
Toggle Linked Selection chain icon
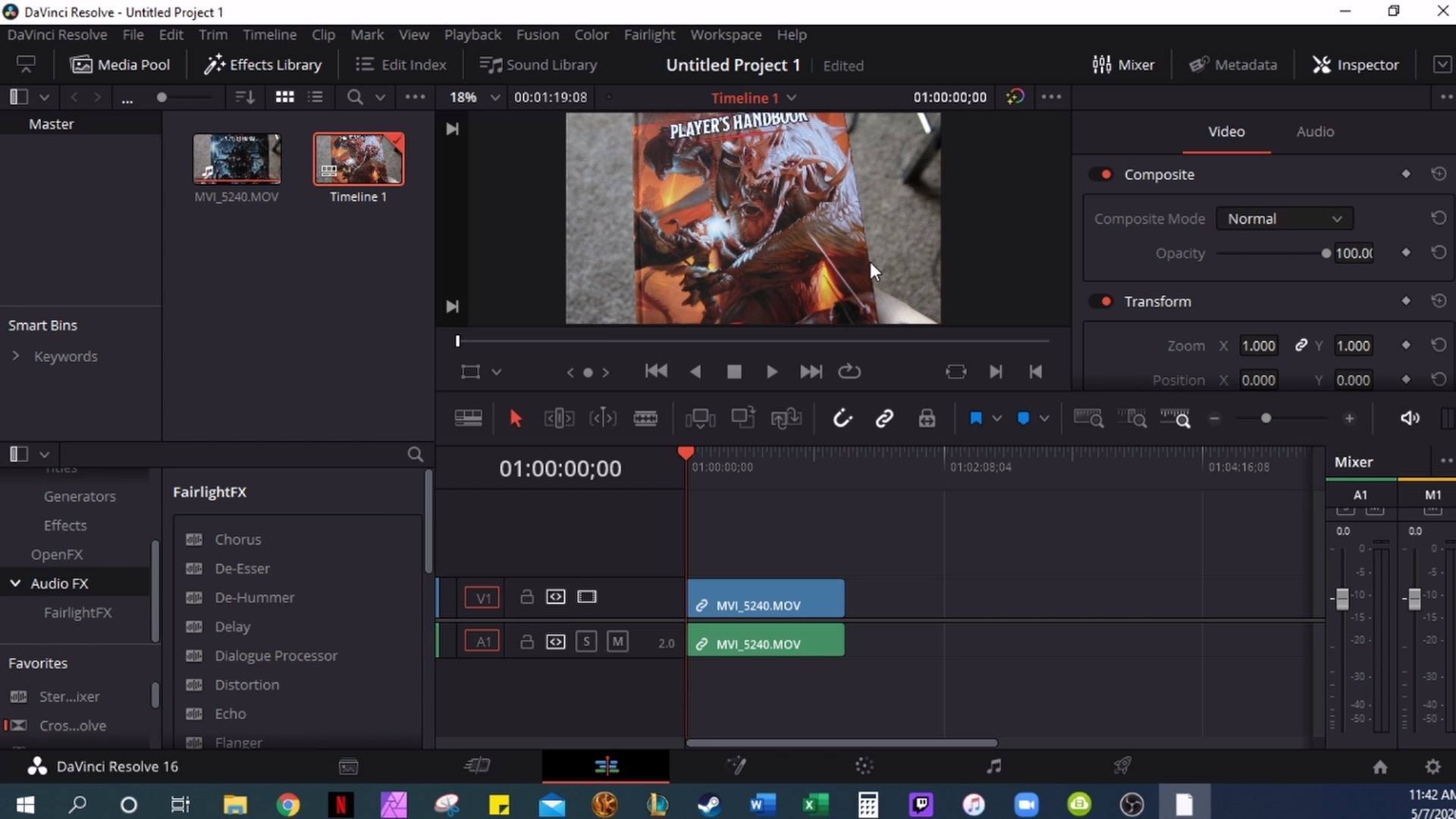884,419
